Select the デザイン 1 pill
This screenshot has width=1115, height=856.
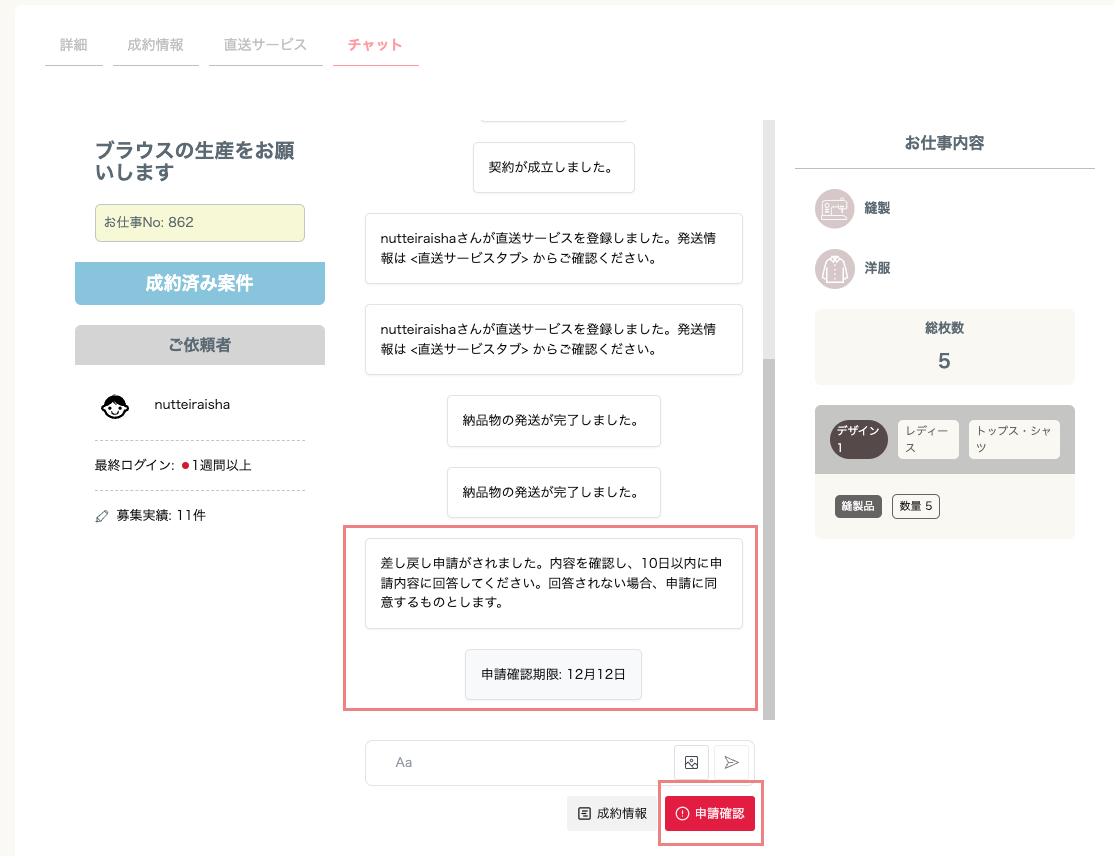(x=858, y=439)
